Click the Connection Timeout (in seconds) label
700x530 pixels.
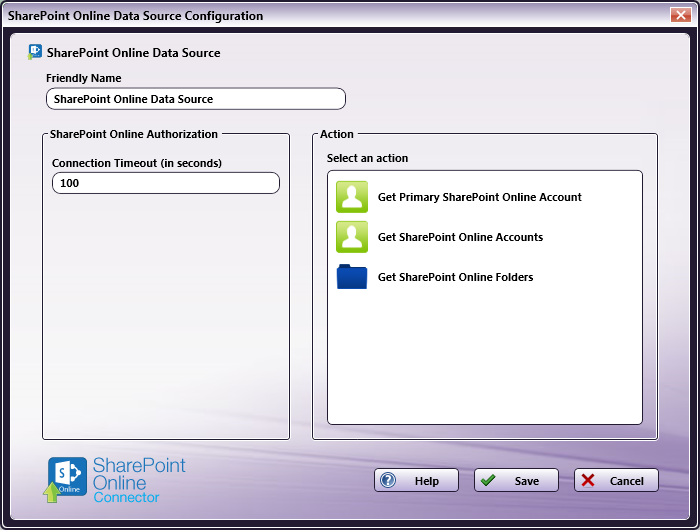pos(137,163)
